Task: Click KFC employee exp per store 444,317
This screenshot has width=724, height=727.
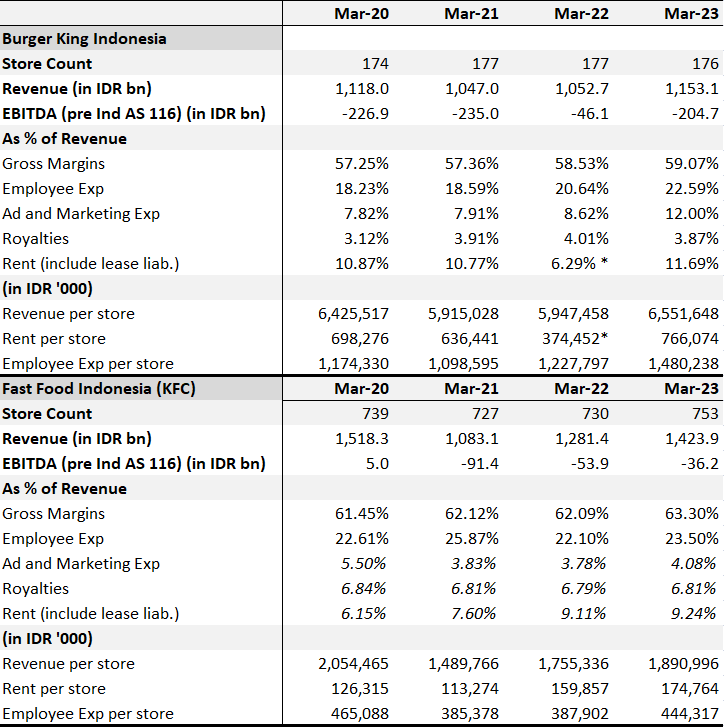Action: coord(690,714)
